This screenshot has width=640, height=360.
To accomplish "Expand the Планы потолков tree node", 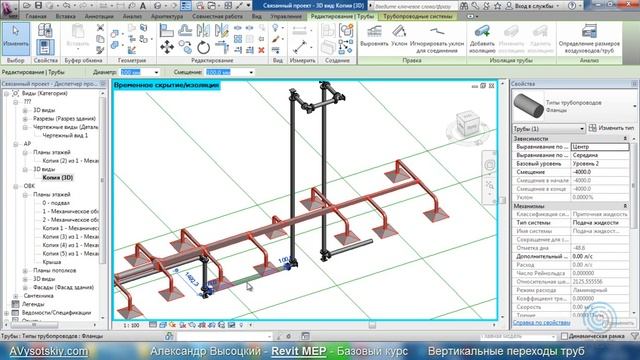I will coord(25,271).
